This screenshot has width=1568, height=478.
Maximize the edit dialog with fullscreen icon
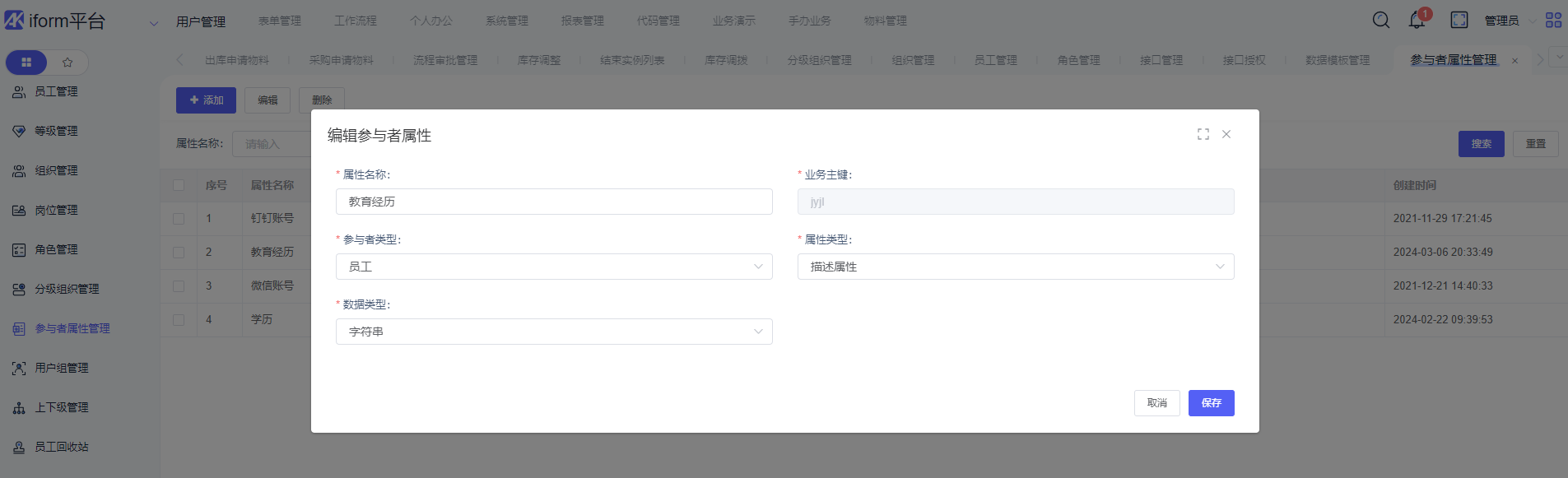(x=1203, y=134)
